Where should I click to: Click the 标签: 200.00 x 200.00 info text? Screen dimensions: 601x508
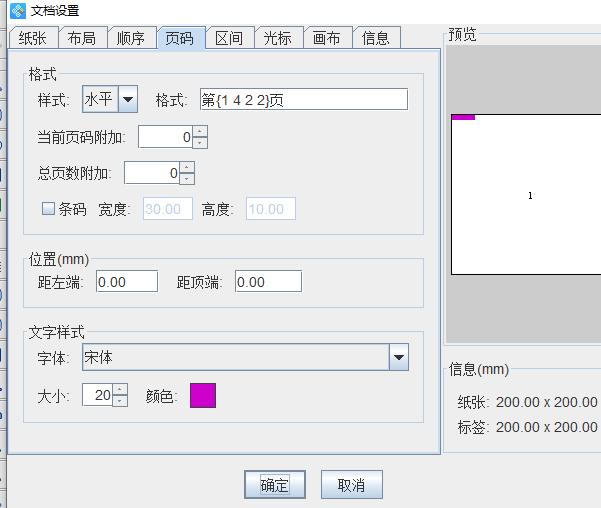pos(527,427)
